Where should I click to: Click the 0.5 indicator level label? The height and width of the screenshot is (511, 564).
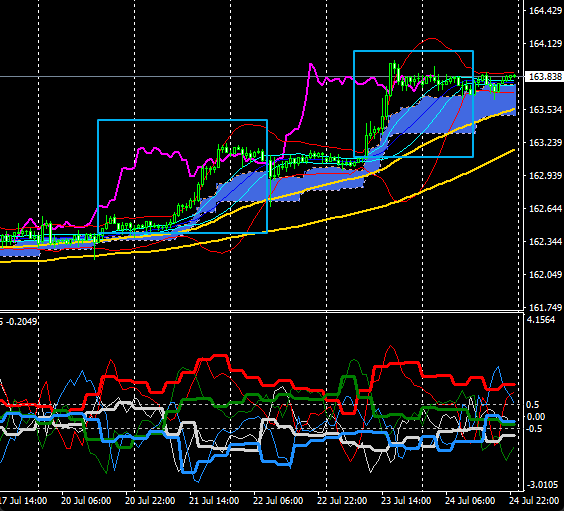click(x=533, y=405)
